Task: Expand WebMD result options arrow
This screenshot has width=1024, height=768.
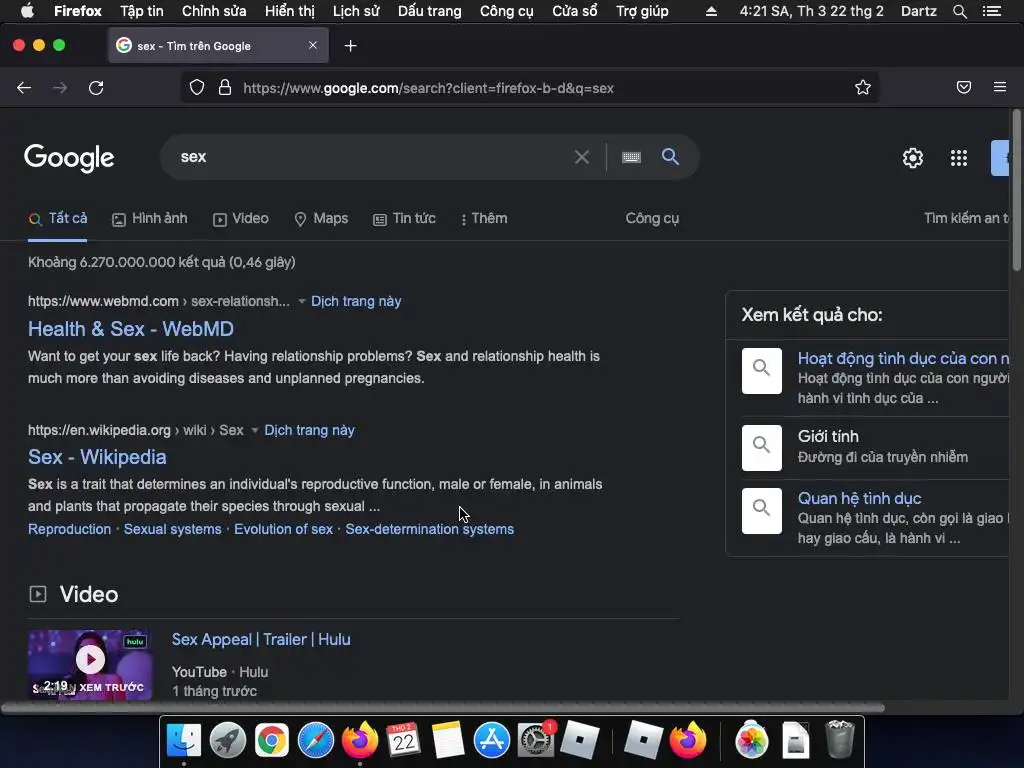Action: [302, 302]
